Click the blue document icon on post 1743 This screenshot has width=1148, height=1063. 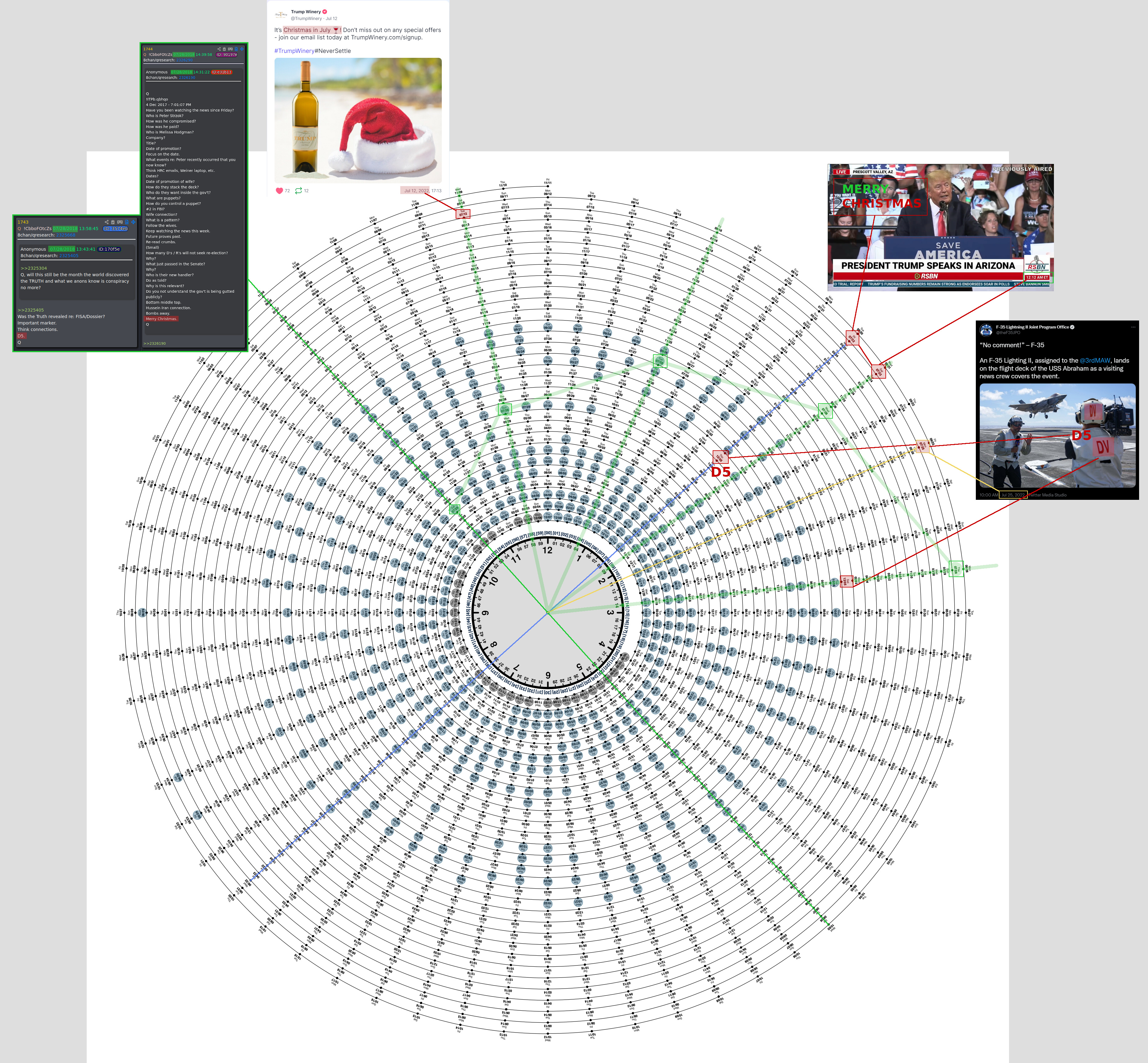[x=127, y=221]
